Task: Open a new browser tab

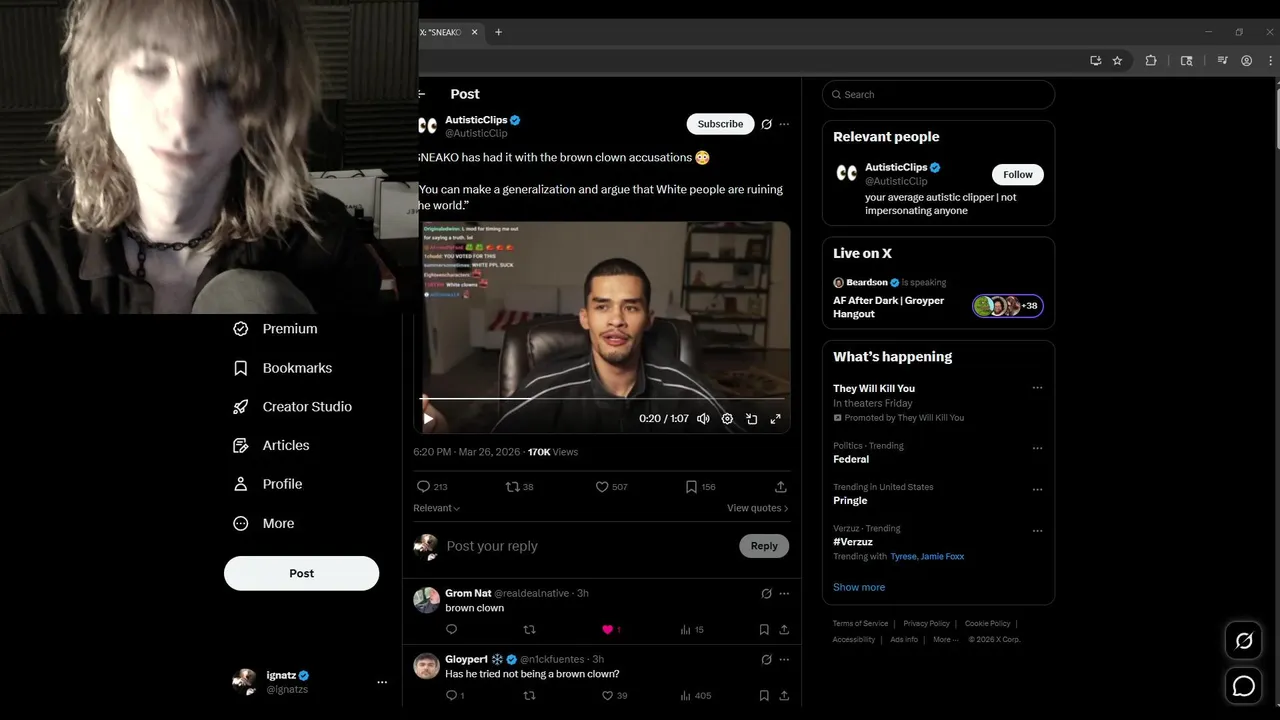Action: coord(498,32)
